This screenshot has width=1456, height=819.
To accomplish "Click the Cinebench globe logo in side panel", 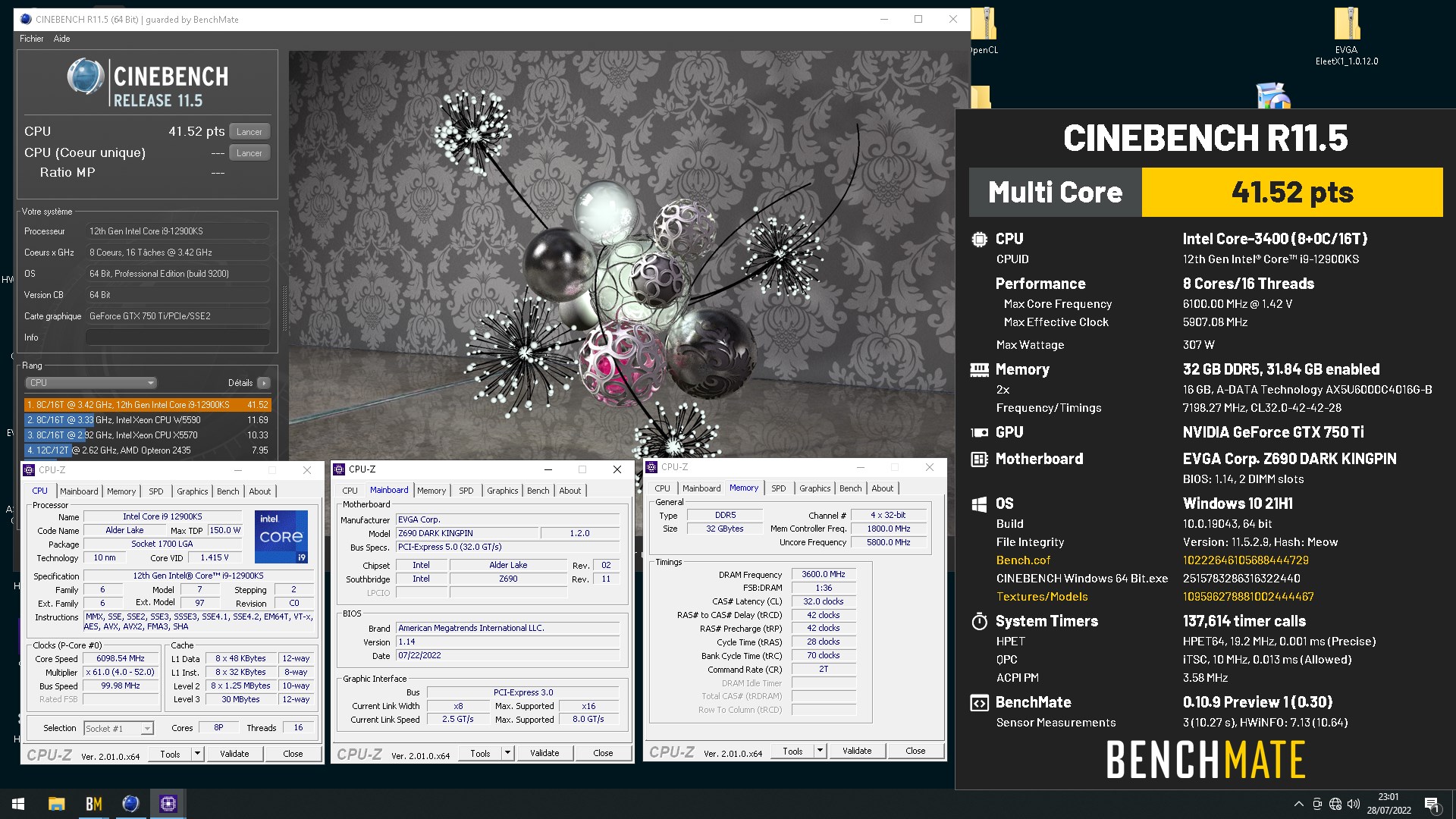I will tap(85, 77).
